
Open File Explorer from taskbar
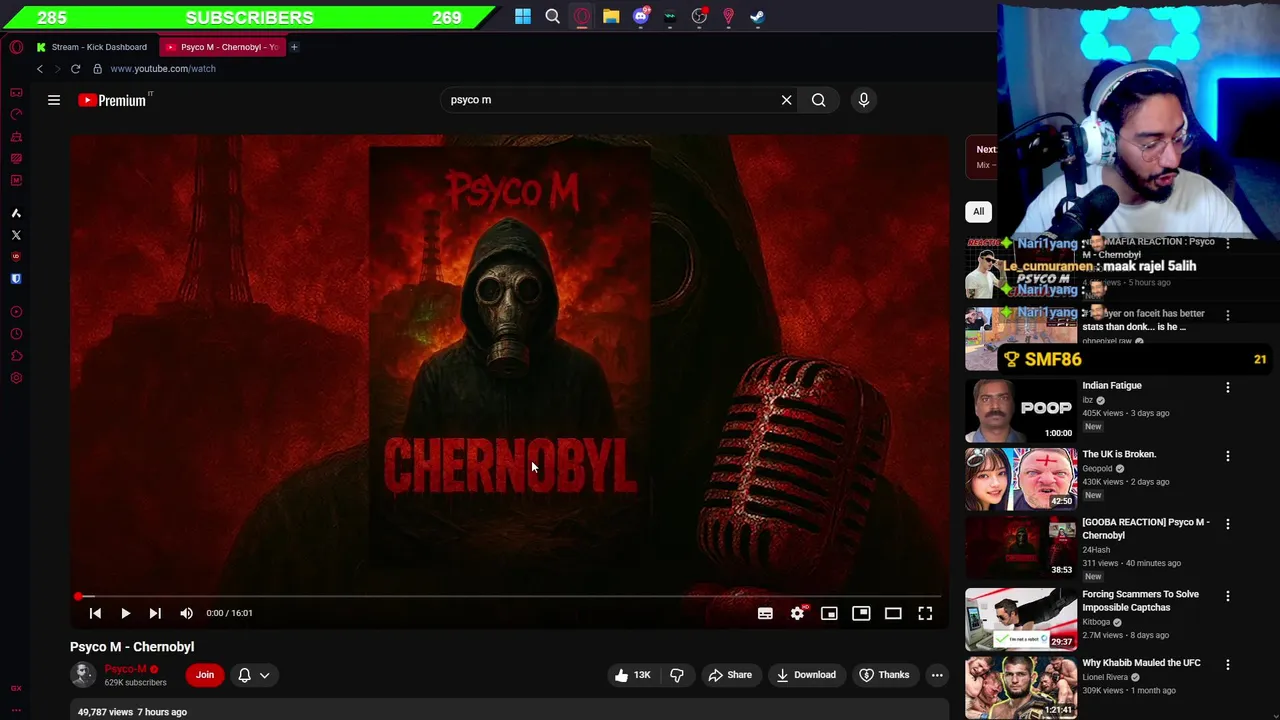(611, 16)
